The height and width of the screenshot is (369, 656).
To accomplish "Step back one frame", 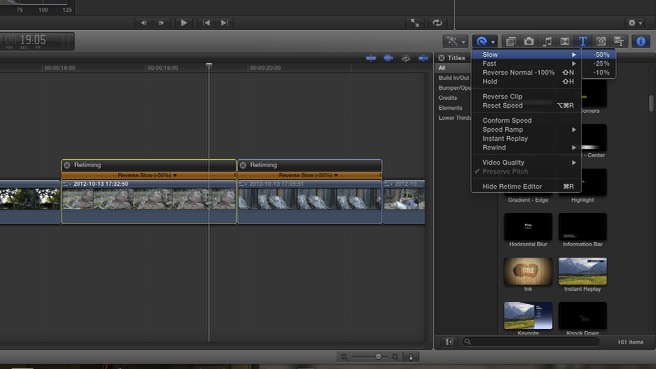I will click(144, 23).
